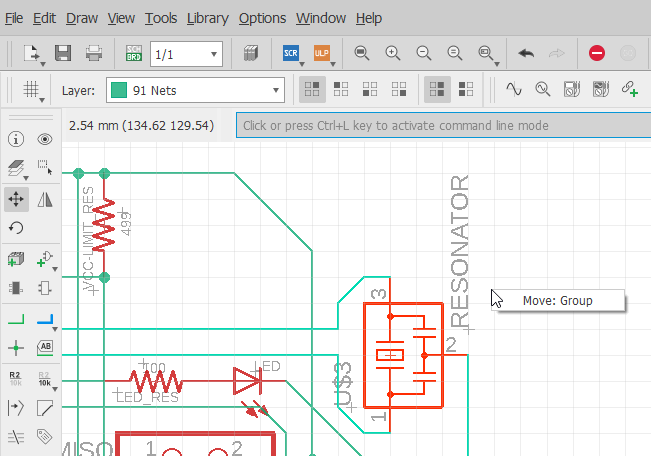
Task: Toggle selection filter with bottom-left square filled
Action: pos(370,89)
